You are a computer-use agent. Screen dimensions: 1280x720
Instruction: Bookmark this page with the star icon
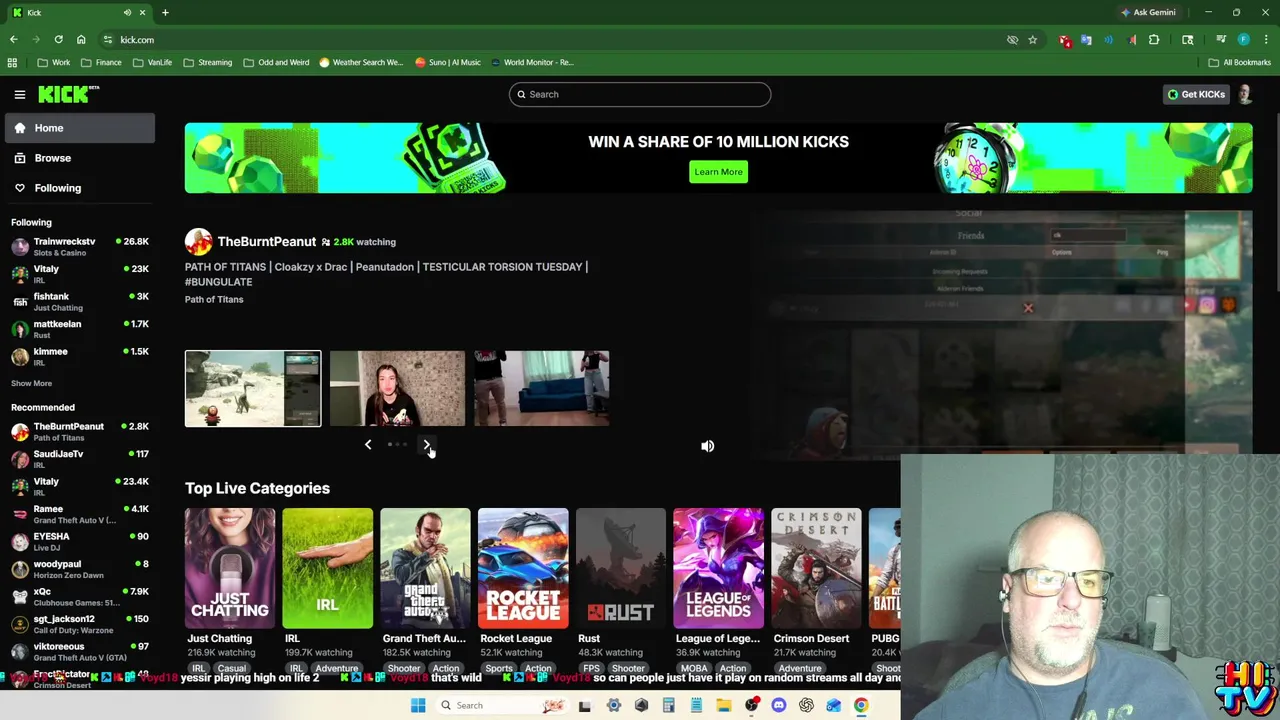tap(1032, 40)
